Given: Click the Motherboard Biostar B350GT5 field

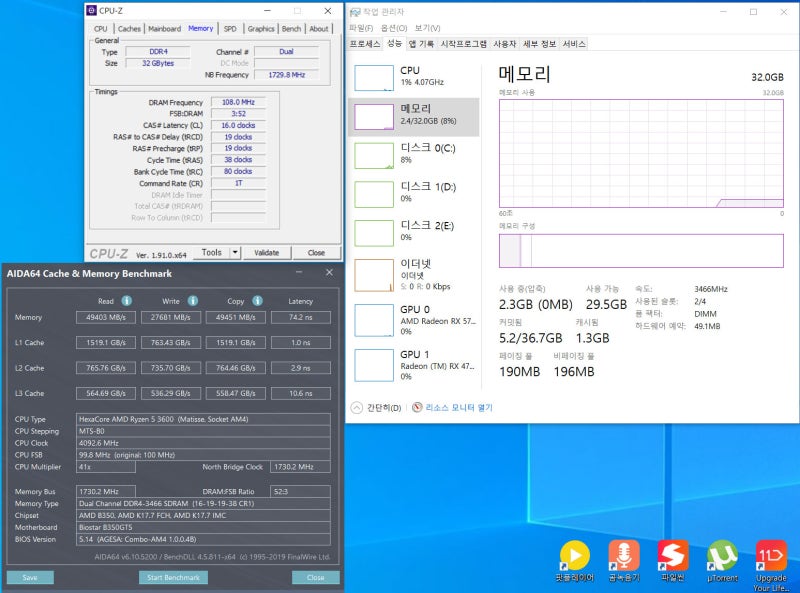Looking at the screenshot, I should pyautogui.click(x=203, y=527).
